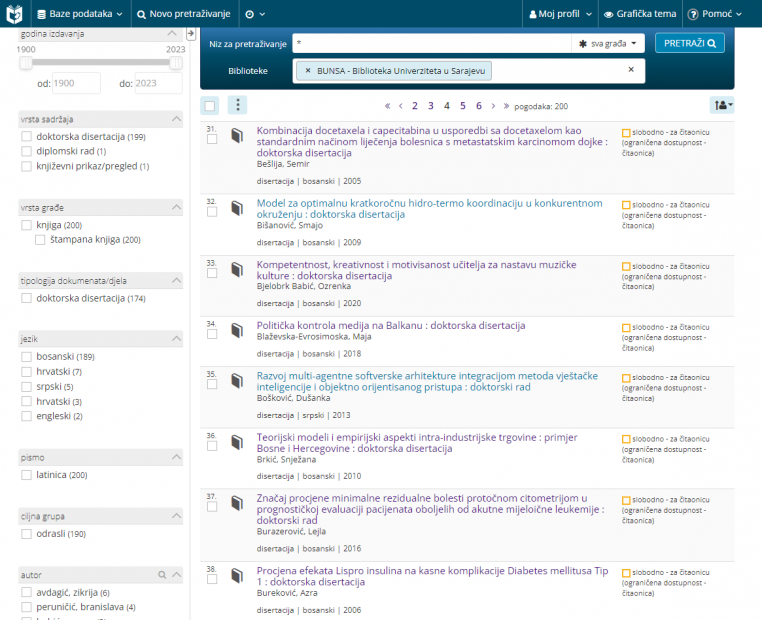Open the sort and display options icon
762x620 pixels.
(x=721, y=105)
